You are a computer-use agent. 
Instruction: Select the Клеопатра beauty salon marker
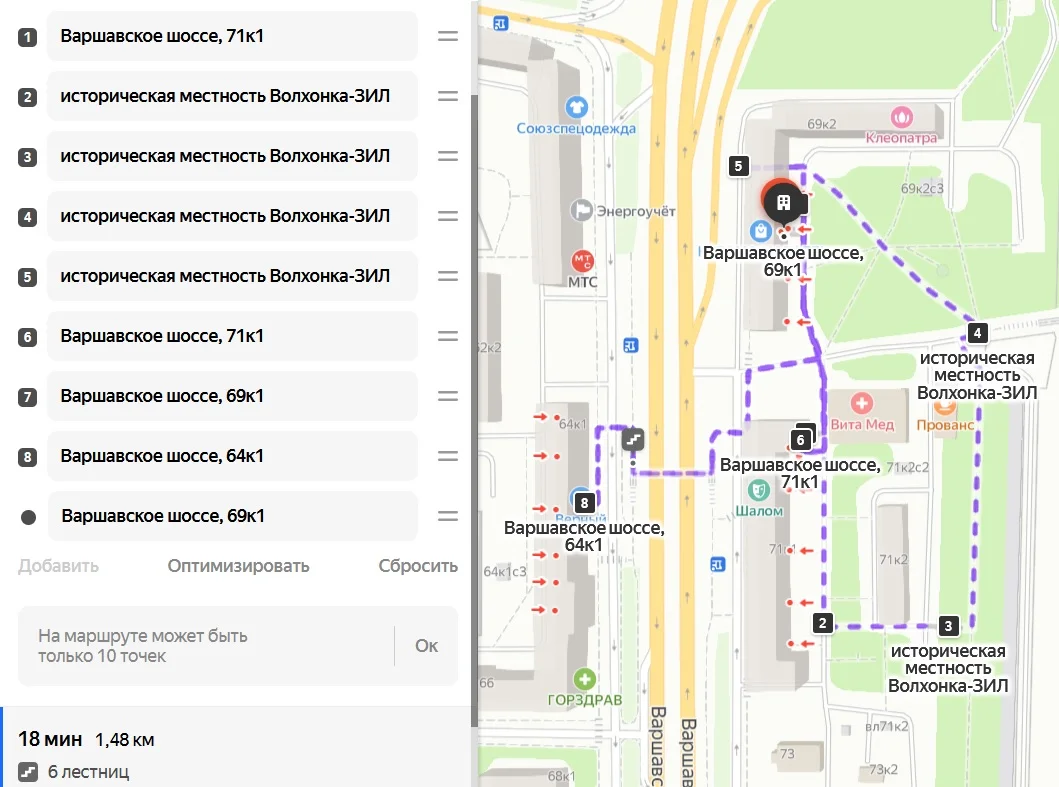coord(902,117)
